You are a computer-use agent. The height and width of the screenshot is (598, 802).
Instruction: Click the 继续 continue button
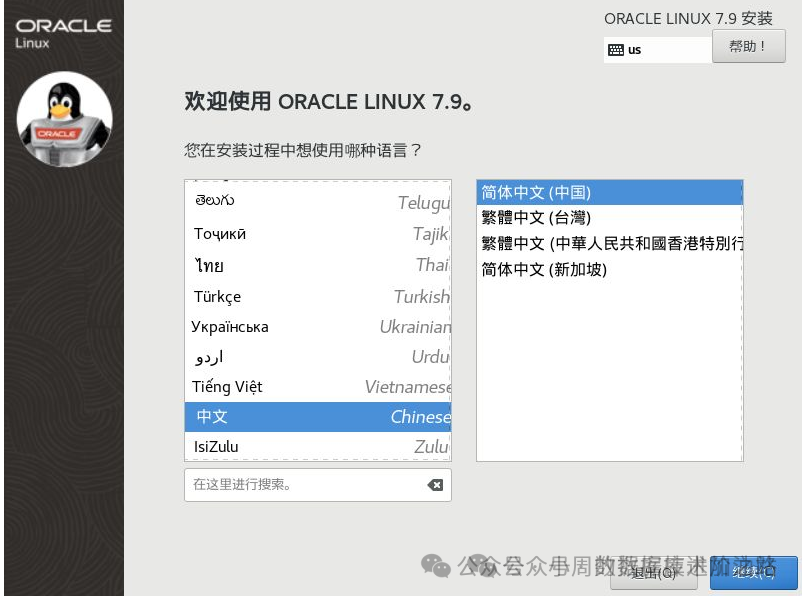point(753,573)
